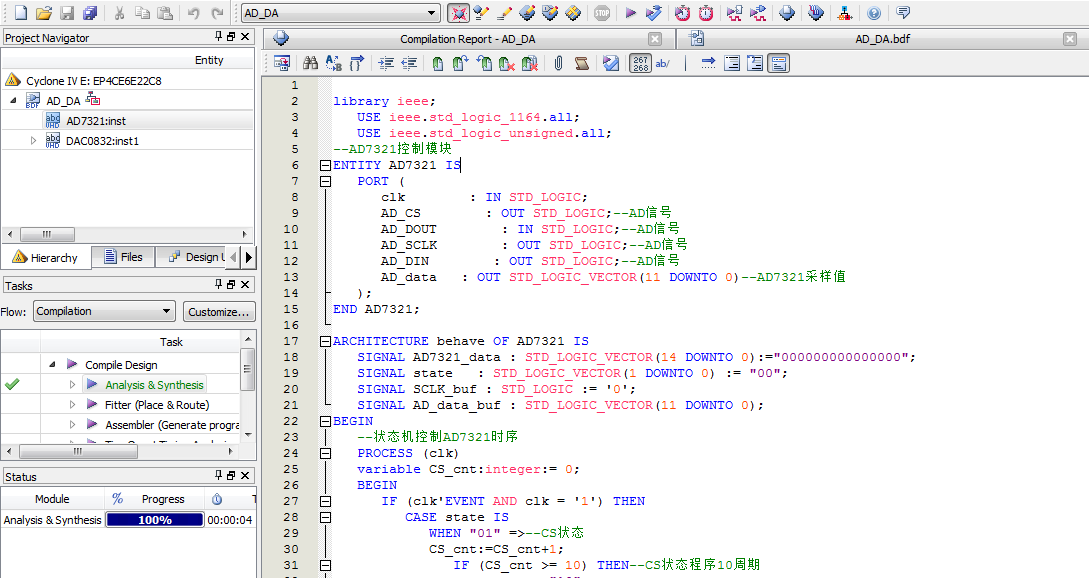Click the Customize... button
The height and width of the screenshot is (578, 1089).
click(x=219, y=311)
